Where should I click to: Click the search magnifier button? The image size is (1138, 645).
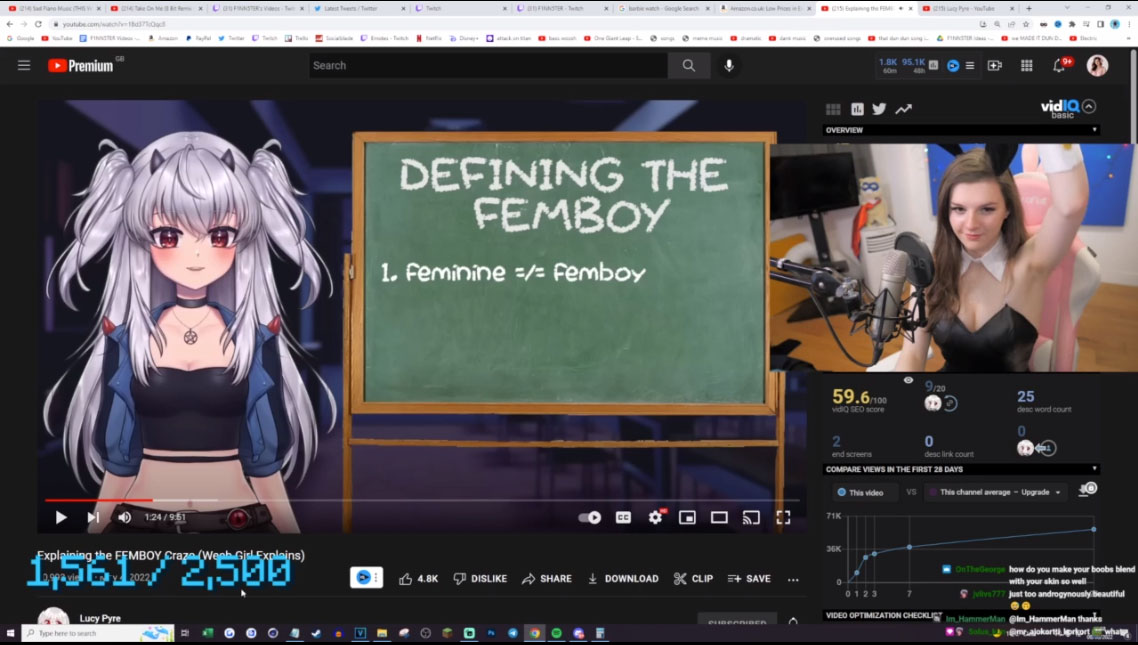point(688,65)
